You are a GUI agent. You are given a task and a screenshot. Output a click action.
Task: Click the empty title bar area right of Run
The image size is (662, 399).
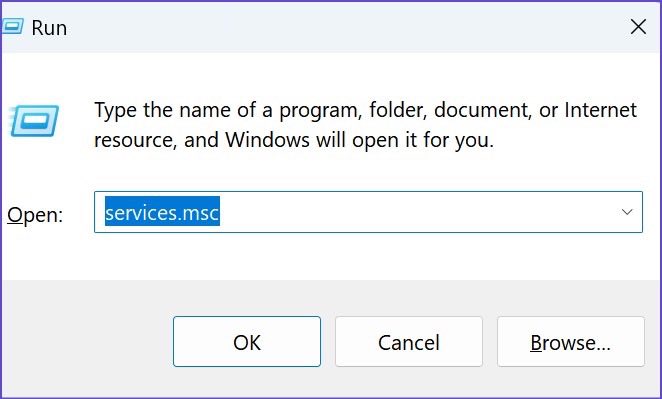click(x=346, y=27)
